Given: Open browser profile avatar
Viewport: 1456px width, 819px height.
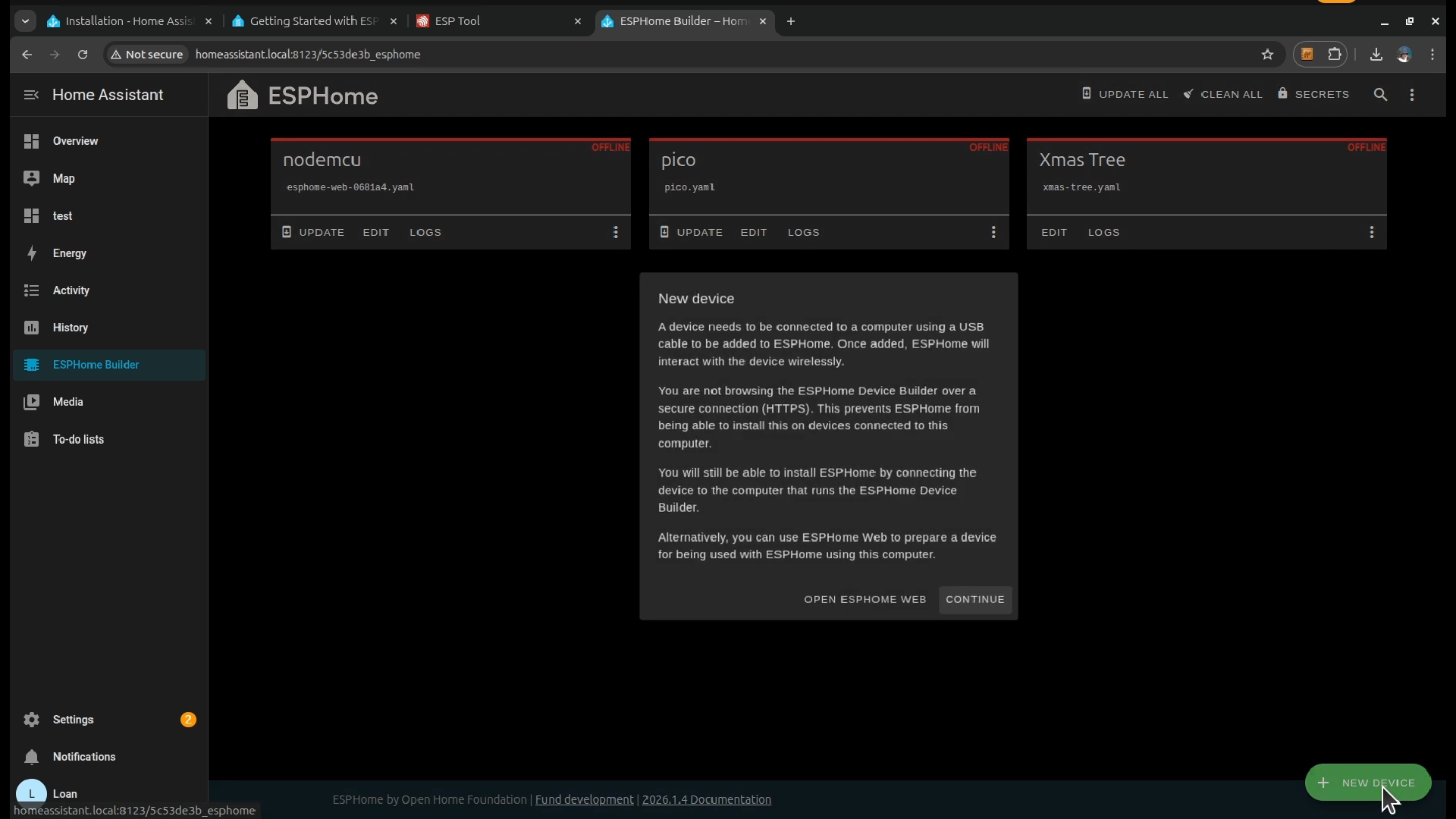Looking at the screenshot, I should [1404, 55].
